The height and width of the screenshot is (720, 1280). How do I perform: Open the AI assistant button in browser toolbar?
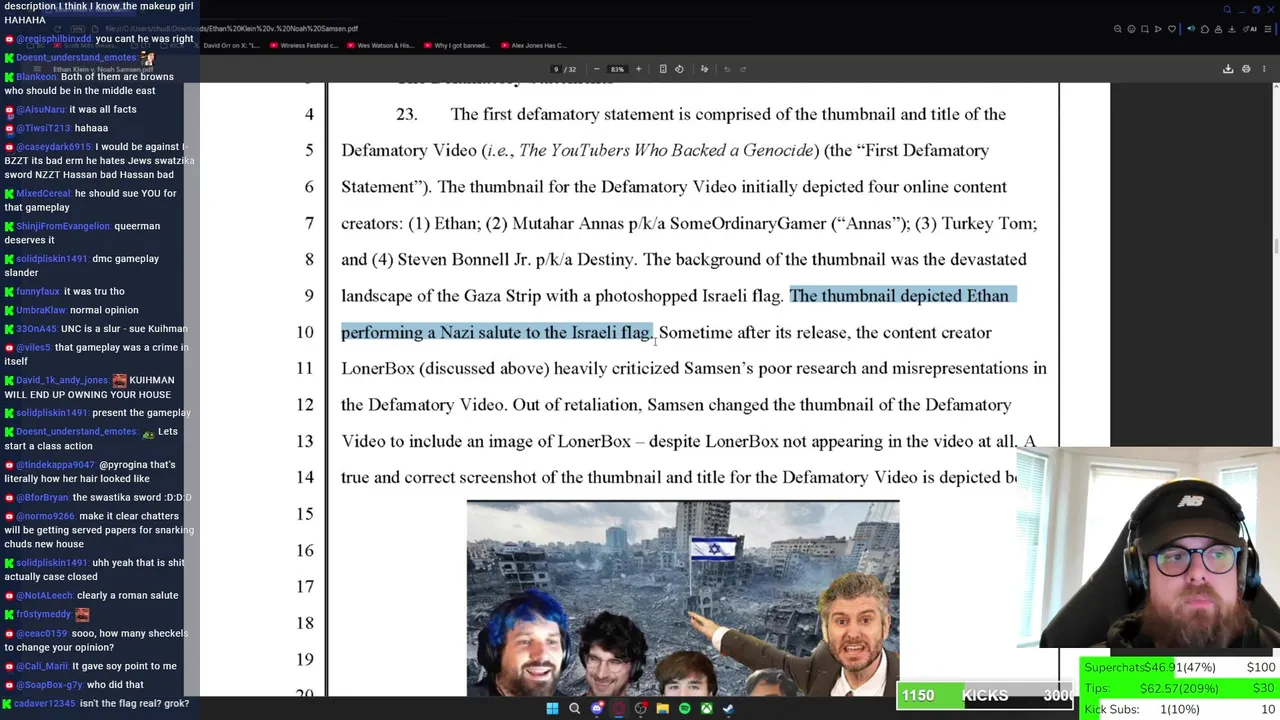click(x=1250, y=29)
